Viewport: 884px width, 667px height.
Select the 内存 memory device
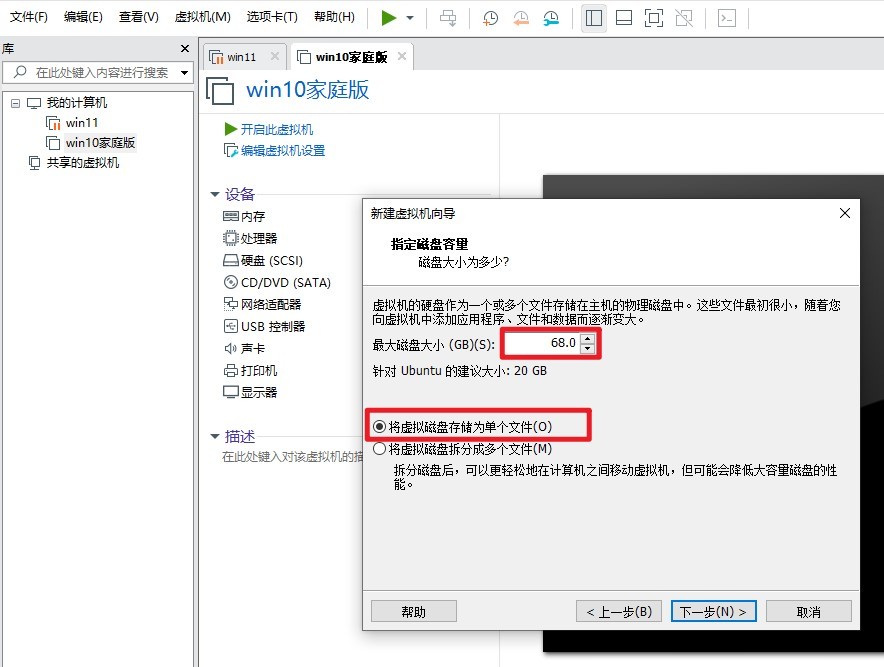tap(244, 217)
